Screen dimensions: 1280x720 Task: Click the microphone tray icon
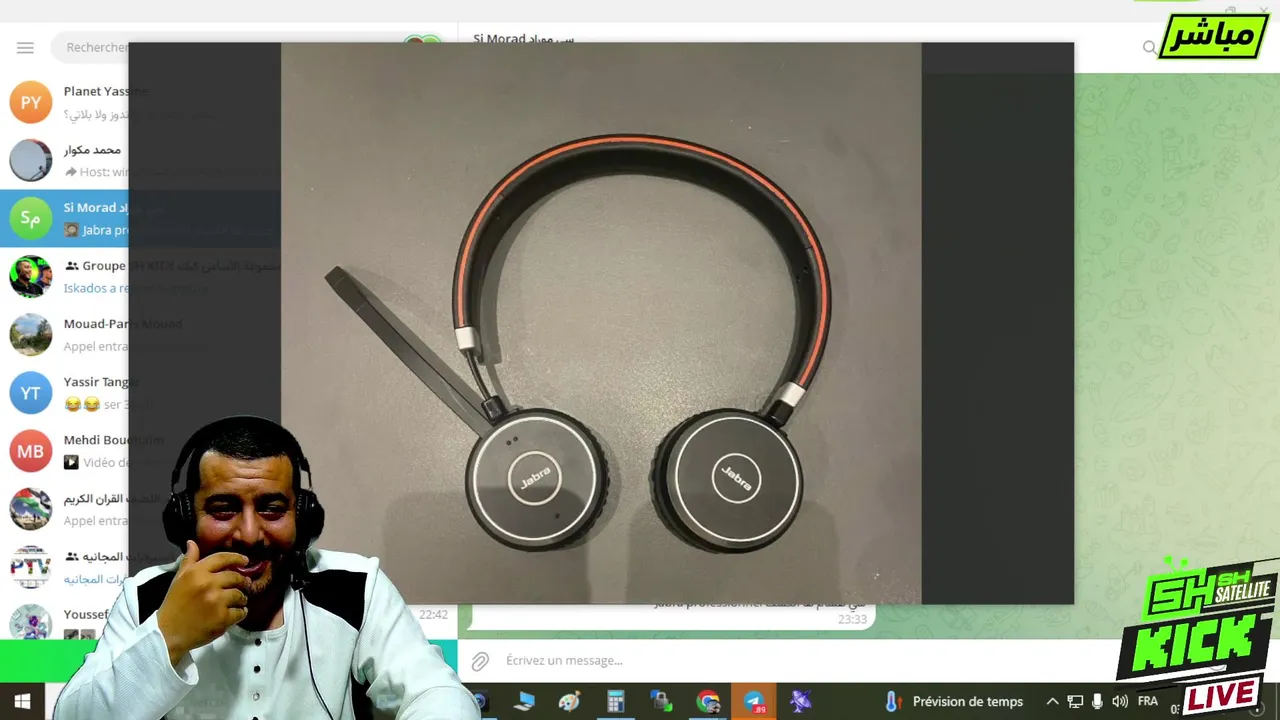1097,702
